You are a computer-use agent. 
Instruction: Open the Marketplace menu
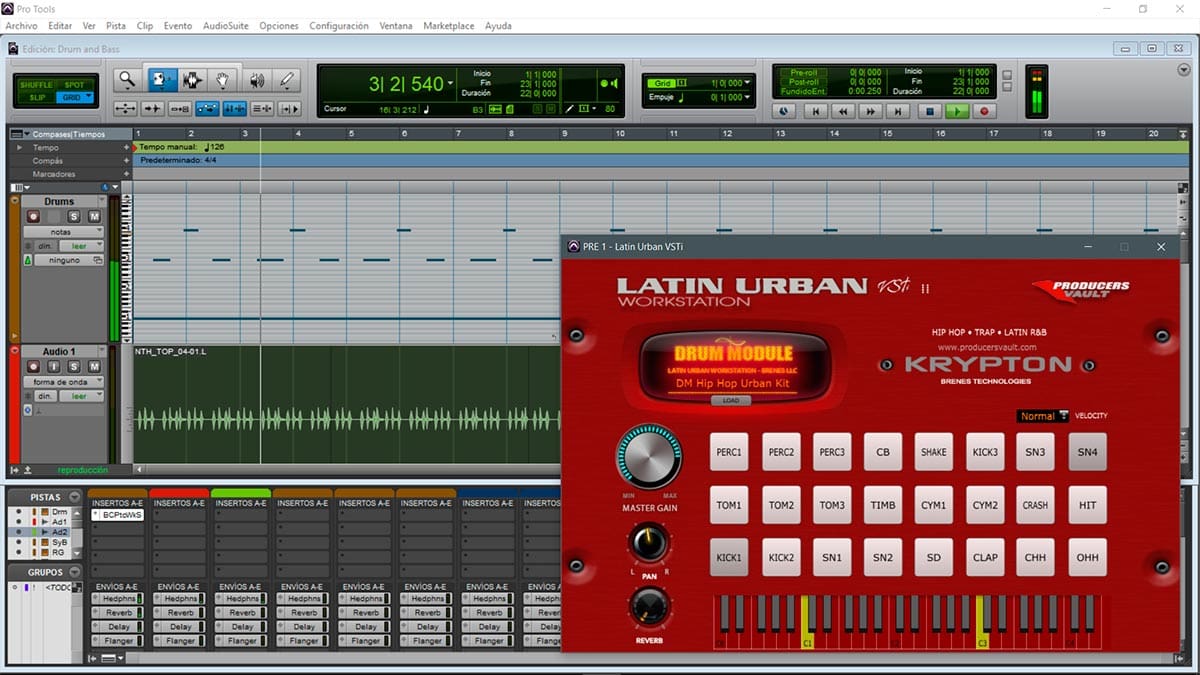(449, 26)
